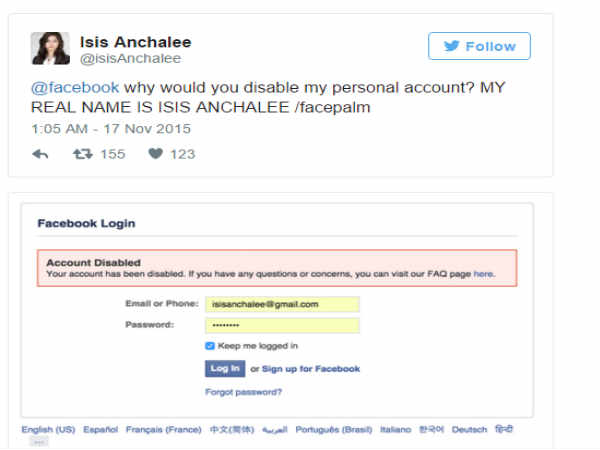Select Français (France) language

coord(163,430)
